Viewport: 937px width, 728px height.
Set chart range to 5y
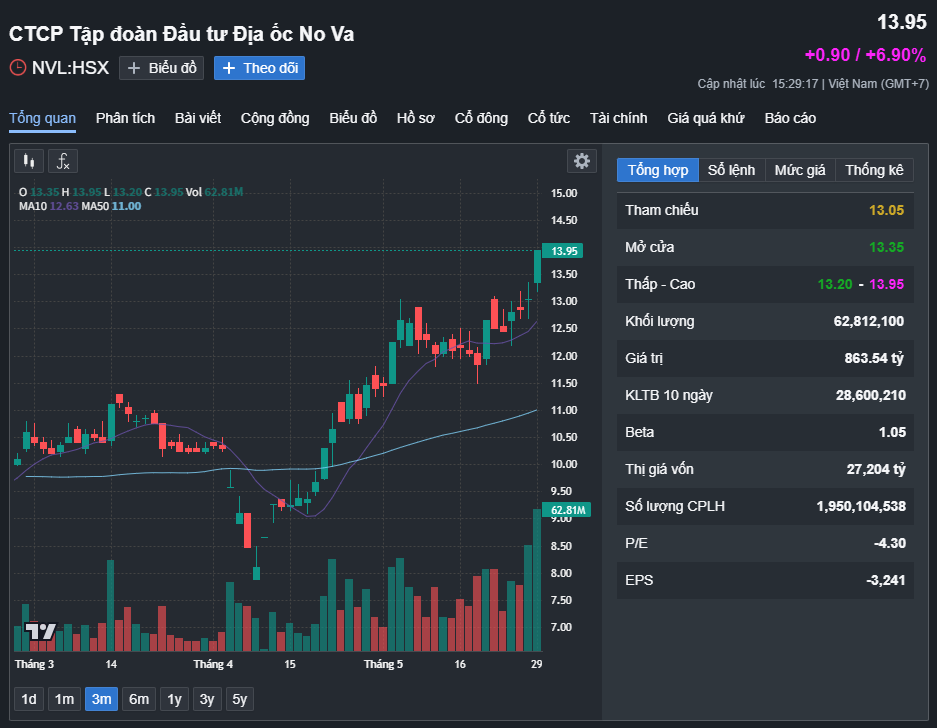click(x=240, y=699)
